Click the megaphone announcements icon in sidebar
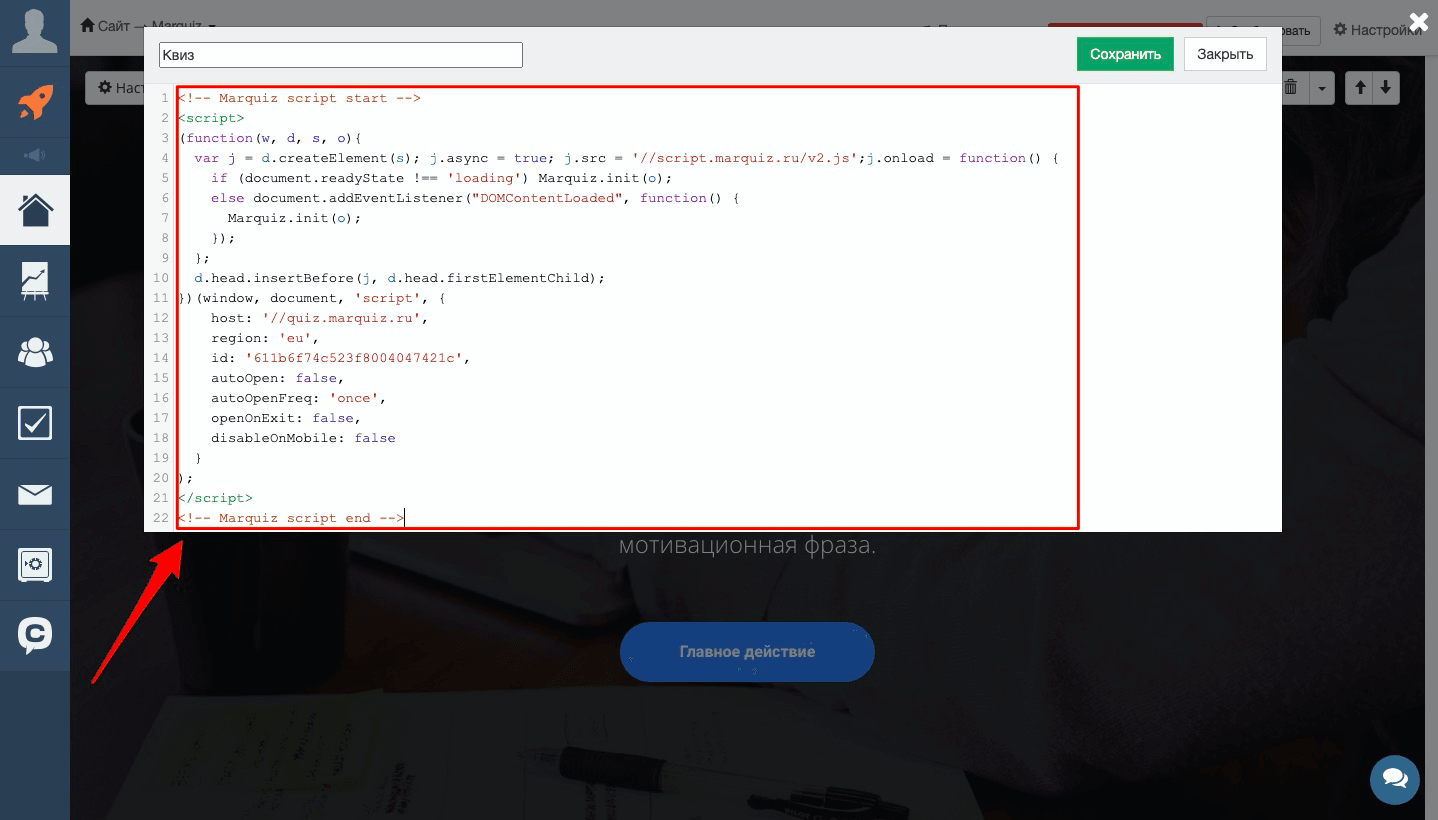 [x=35, y=156]
